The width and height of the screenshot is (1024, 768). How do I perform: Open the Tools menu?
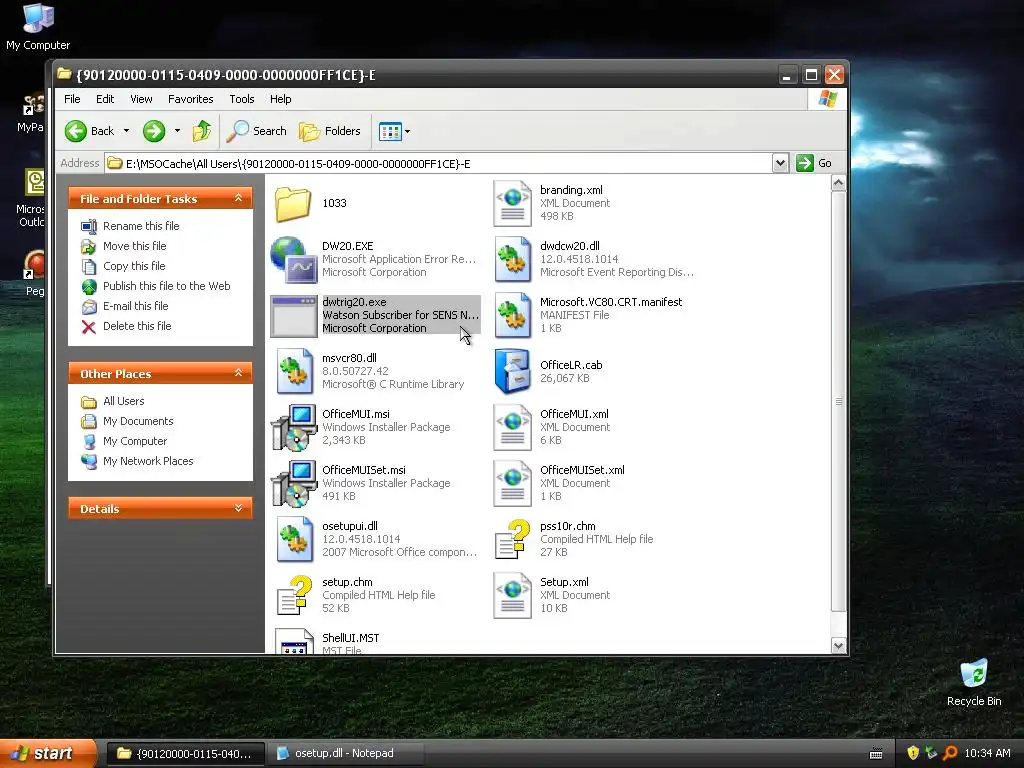pos(242,99)
